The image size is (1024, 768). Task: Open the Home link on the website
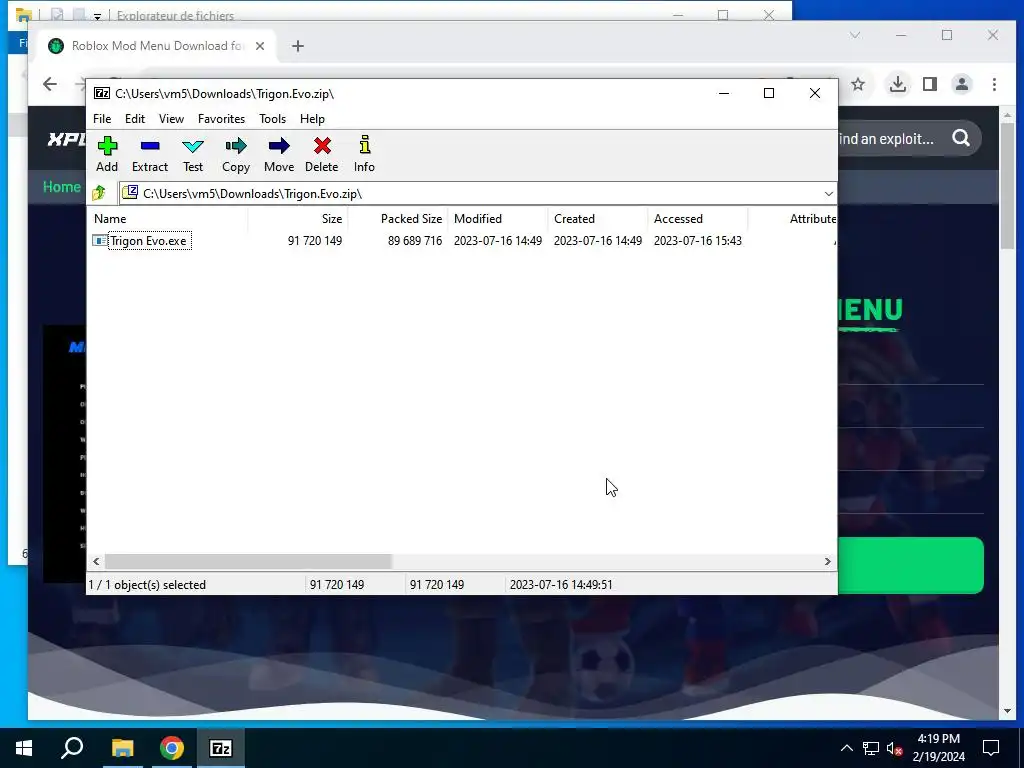click(x=61, y=187)
